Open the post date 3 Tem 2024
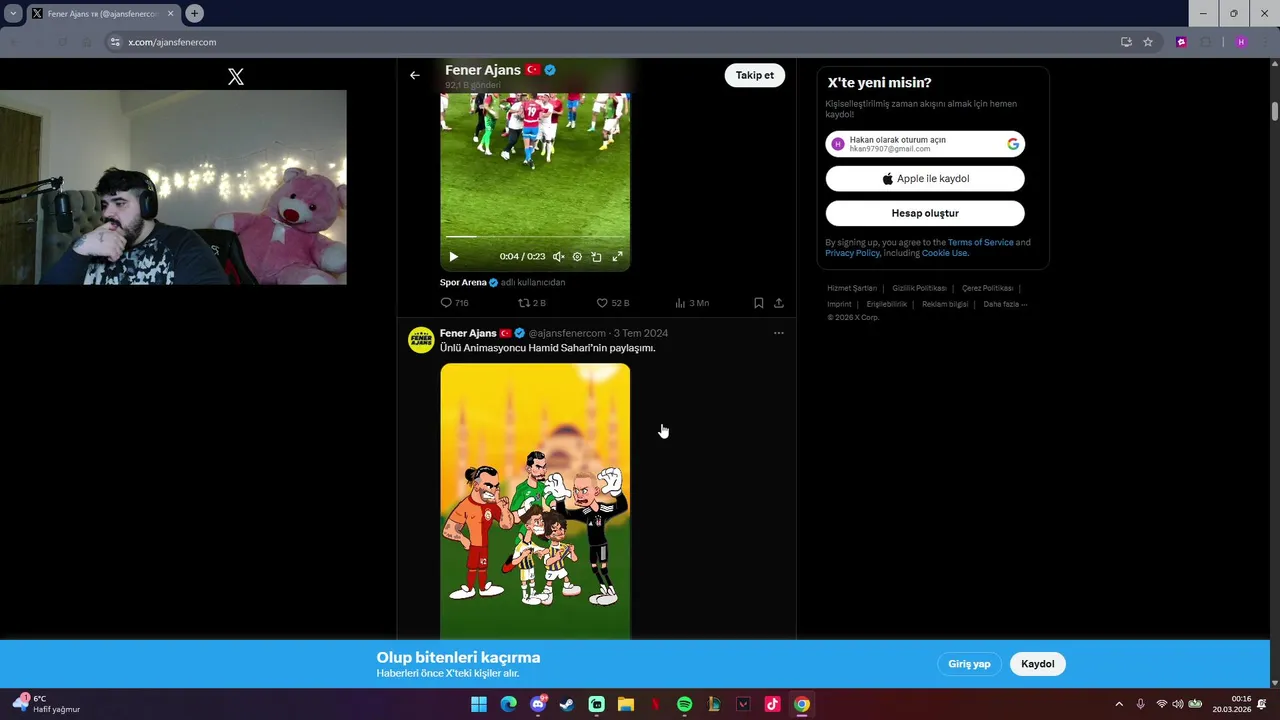Viewport: 1280px width, 720px height. (x=641, y=333)
